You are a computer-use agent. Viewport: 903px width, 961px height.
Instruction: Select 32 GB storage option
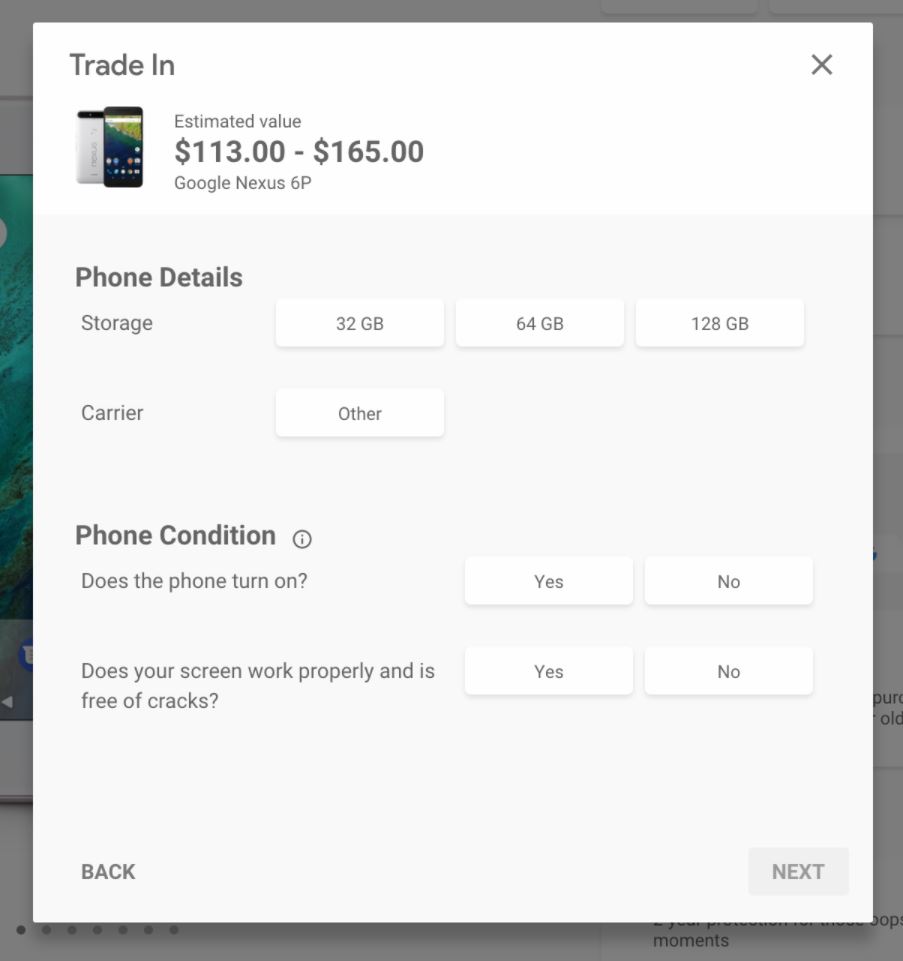360,323
